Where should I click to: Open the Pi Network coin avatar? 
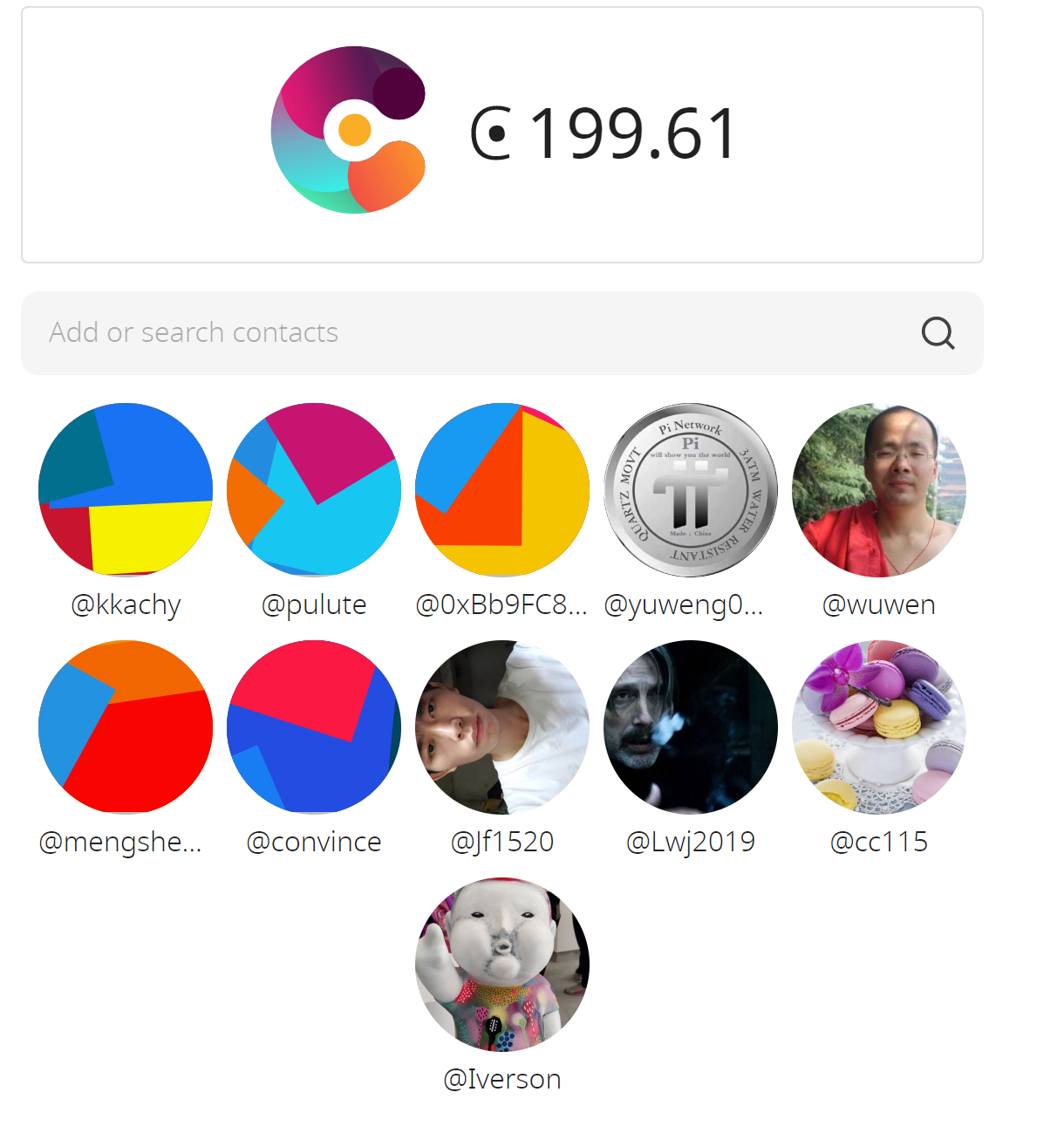[691, 490]
